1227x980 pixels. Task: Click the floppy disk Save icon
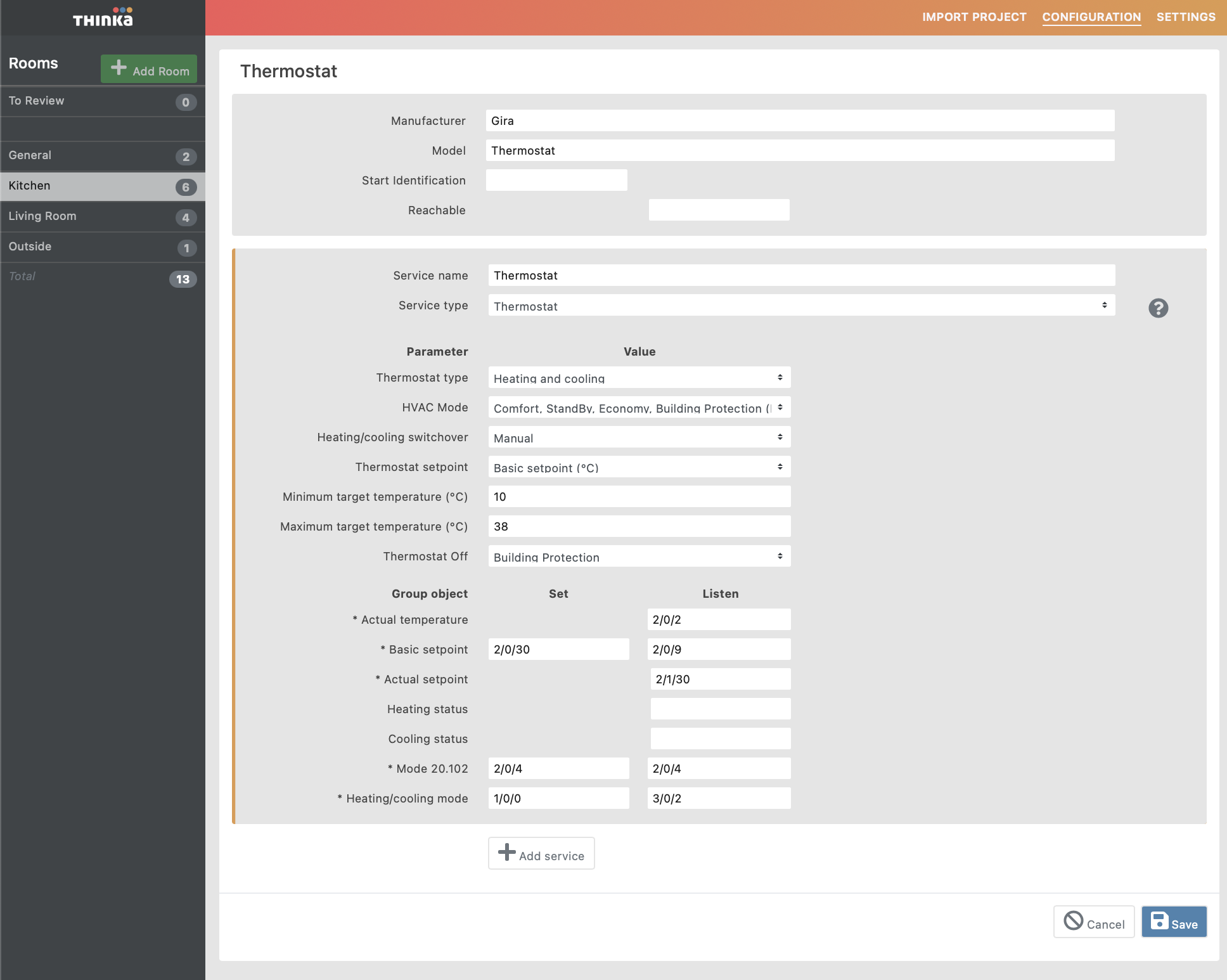(1159, 920)
